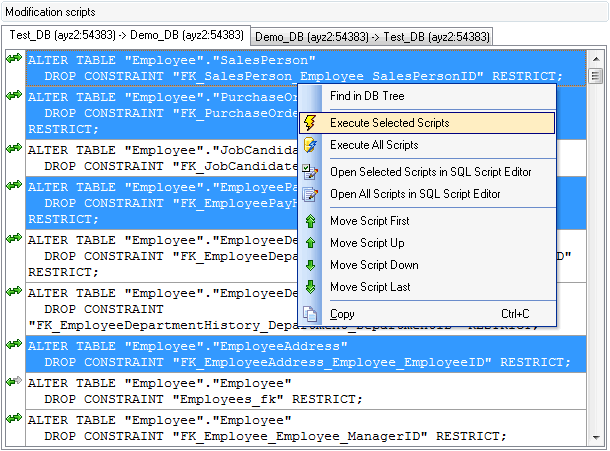Choose Copy from the context menu
Viewport: 610px width, 451px height.
(342, 314)
